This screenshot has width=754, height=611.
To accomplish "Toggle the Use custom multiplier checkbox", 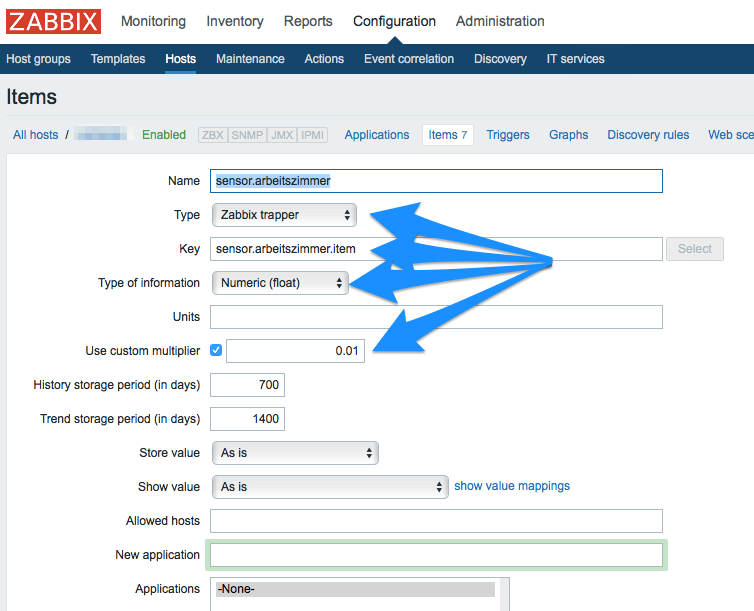I will coord(216,350).
